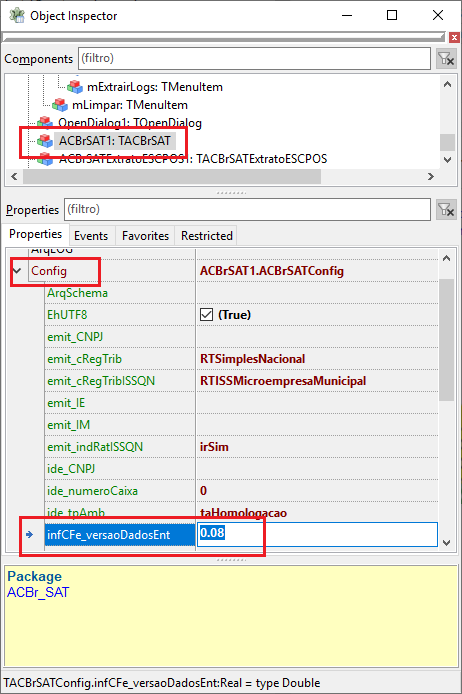Screen dimensions: 462x694
Task: Minimize the Object Inspector window
Action: tap(347, 15)
